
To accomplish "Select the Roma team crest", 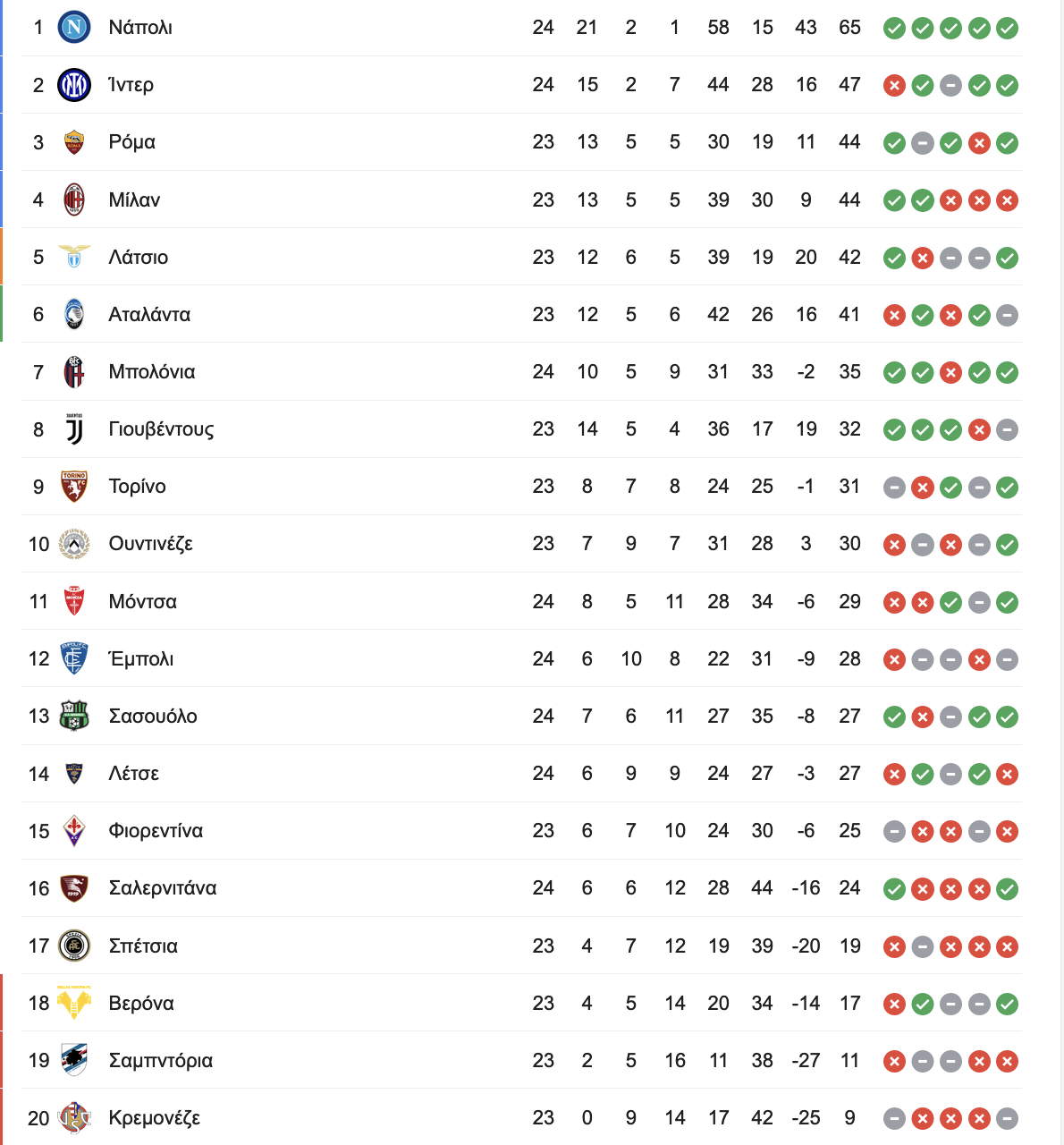I will (x=74, y=142).
